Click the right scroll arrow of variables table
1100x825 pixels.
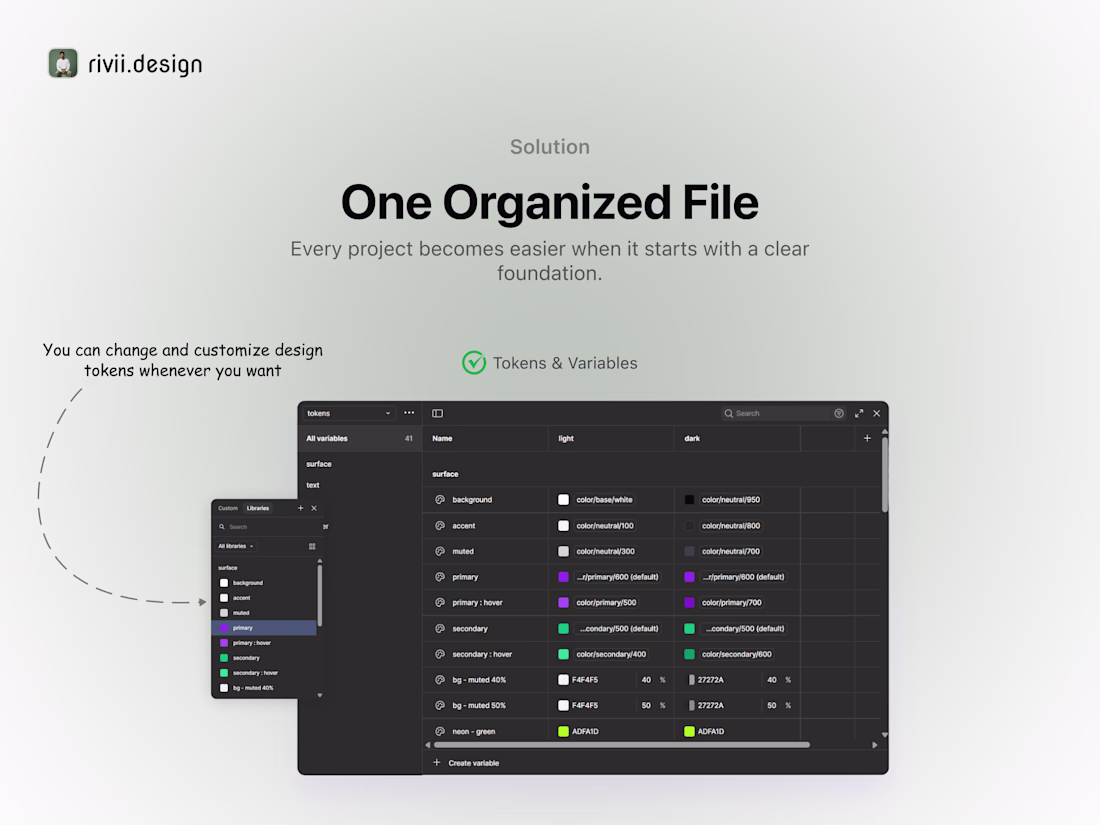[875, 745]
